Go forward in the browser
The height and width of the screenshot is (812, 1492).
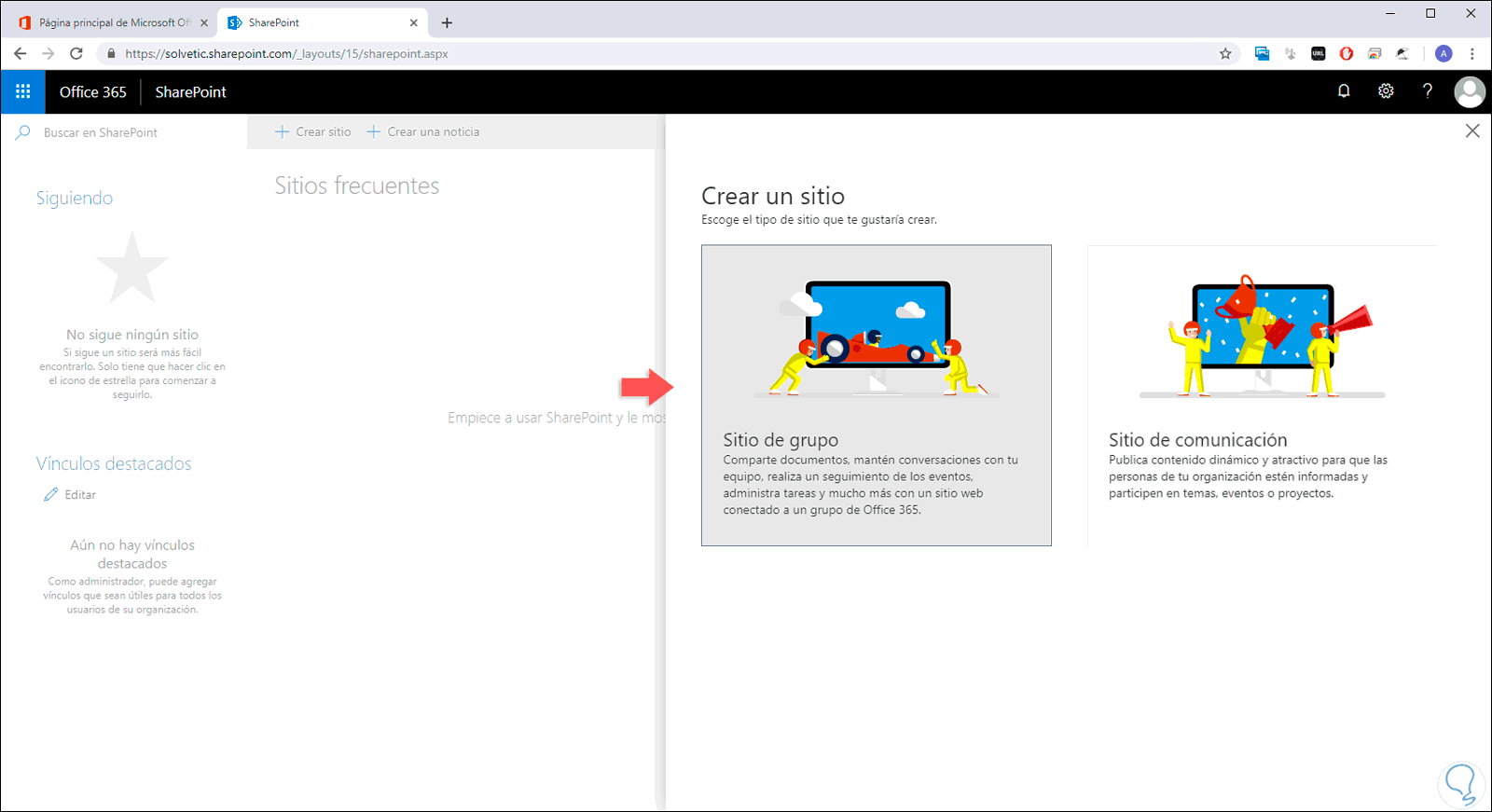pyautogui.click(x=48, y=54)
